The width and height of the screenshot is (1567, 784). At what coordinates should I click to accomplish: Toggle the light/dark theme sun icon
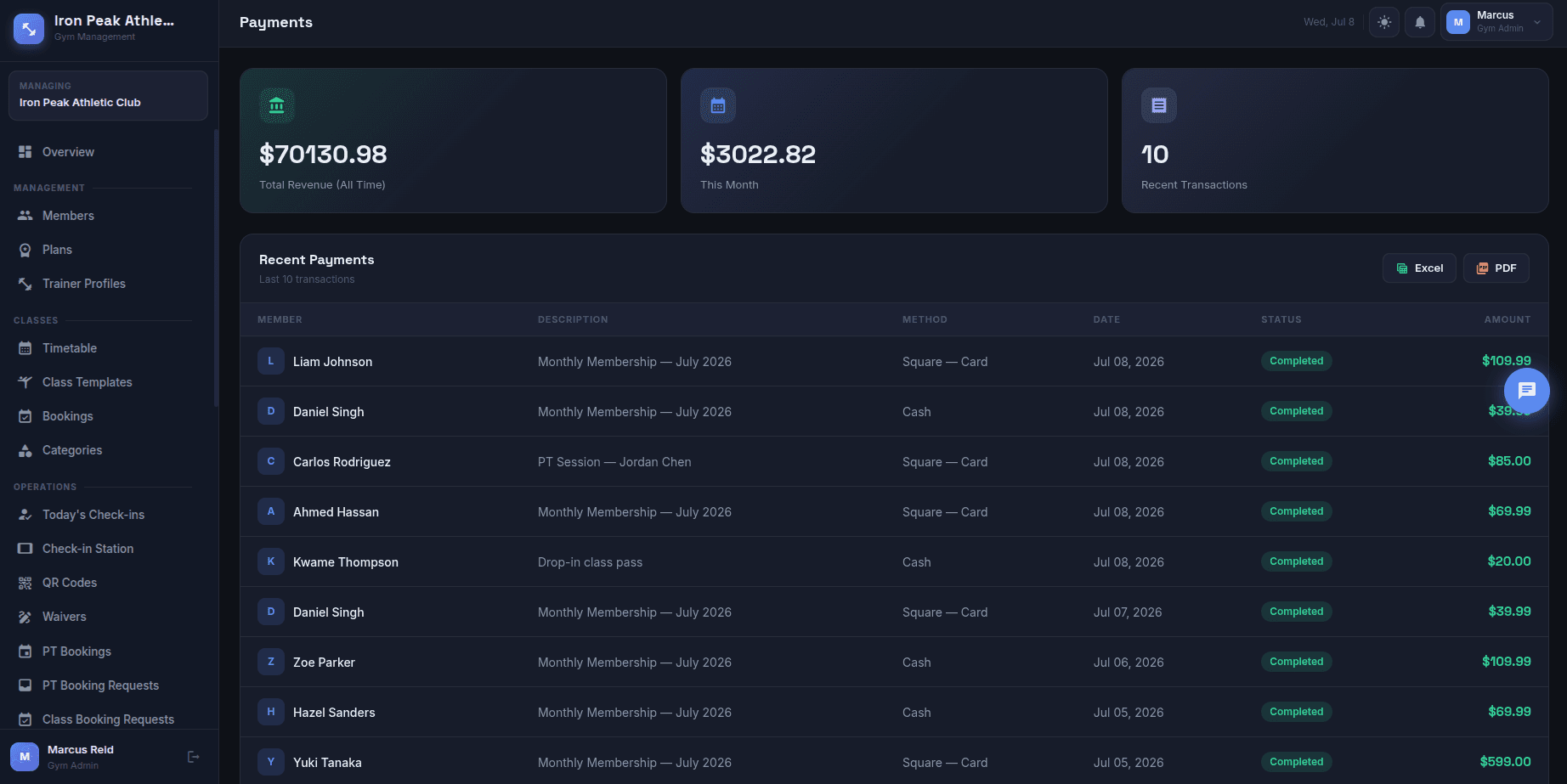click(1384, 22)
